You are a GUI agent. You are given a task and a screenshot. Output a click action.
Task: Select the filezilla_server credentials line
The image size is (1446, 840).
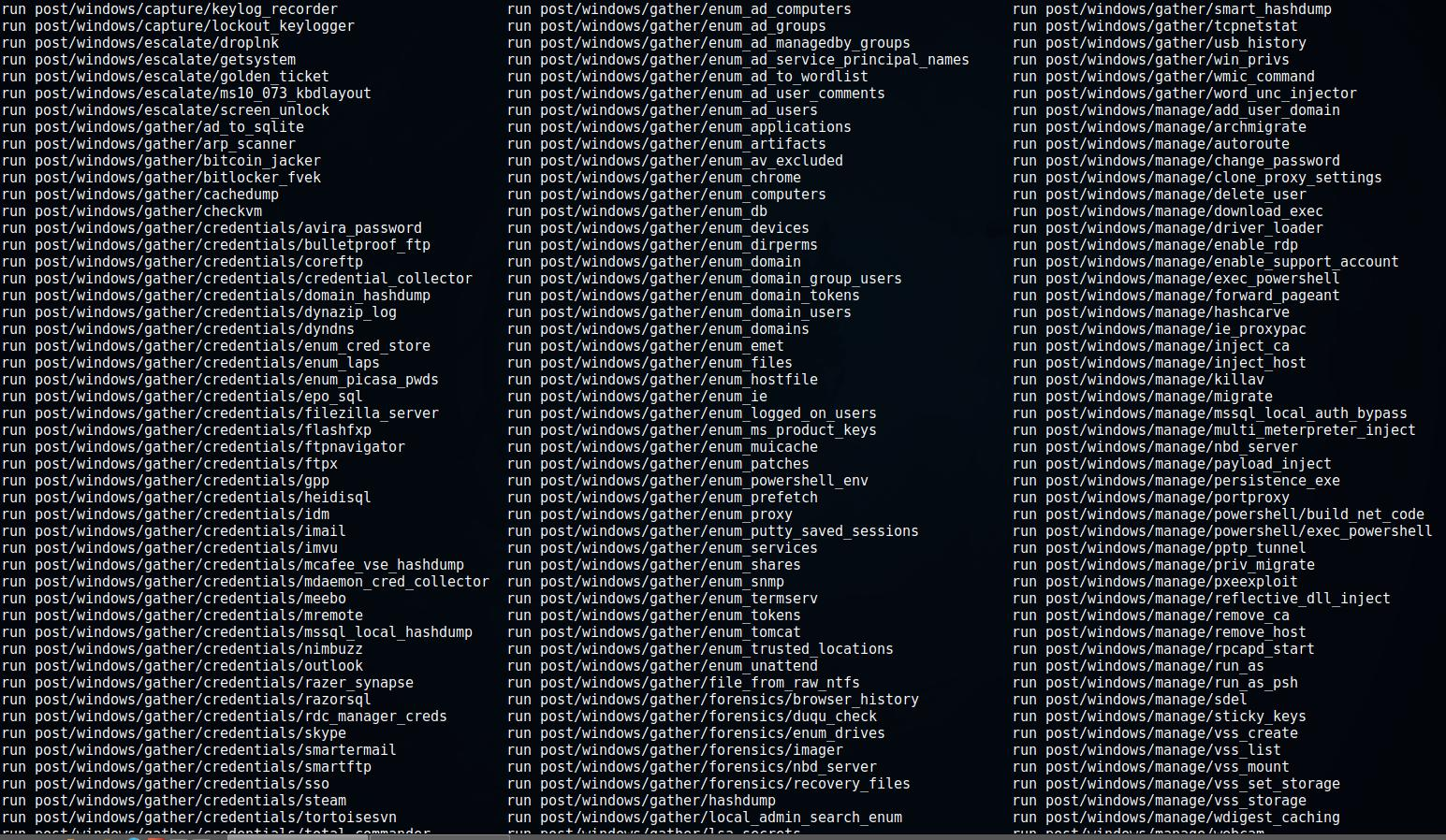tap(220, 413)
